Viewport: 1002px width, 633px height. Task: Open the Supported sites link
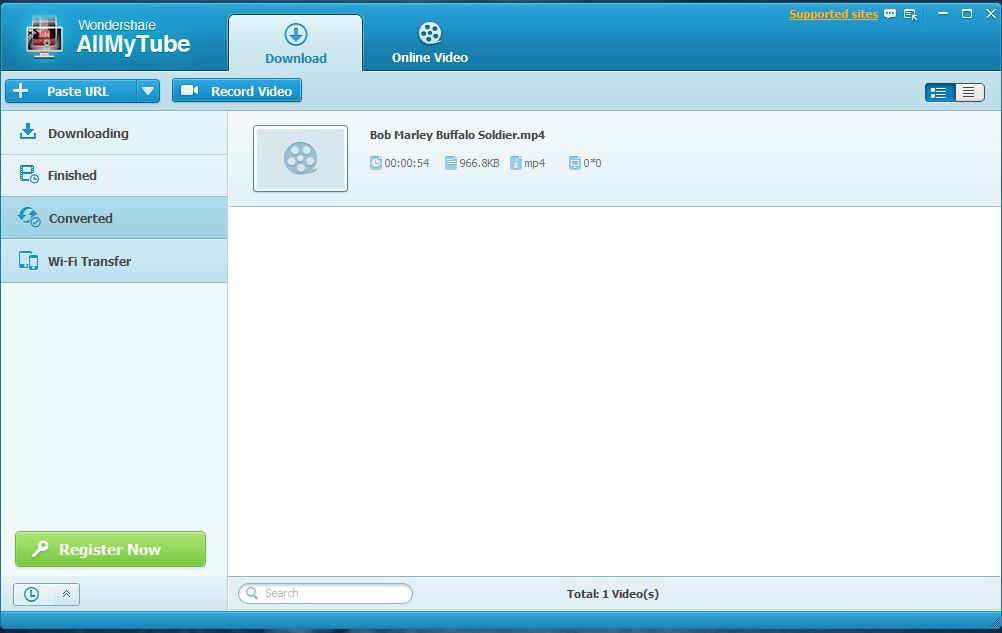833,14
